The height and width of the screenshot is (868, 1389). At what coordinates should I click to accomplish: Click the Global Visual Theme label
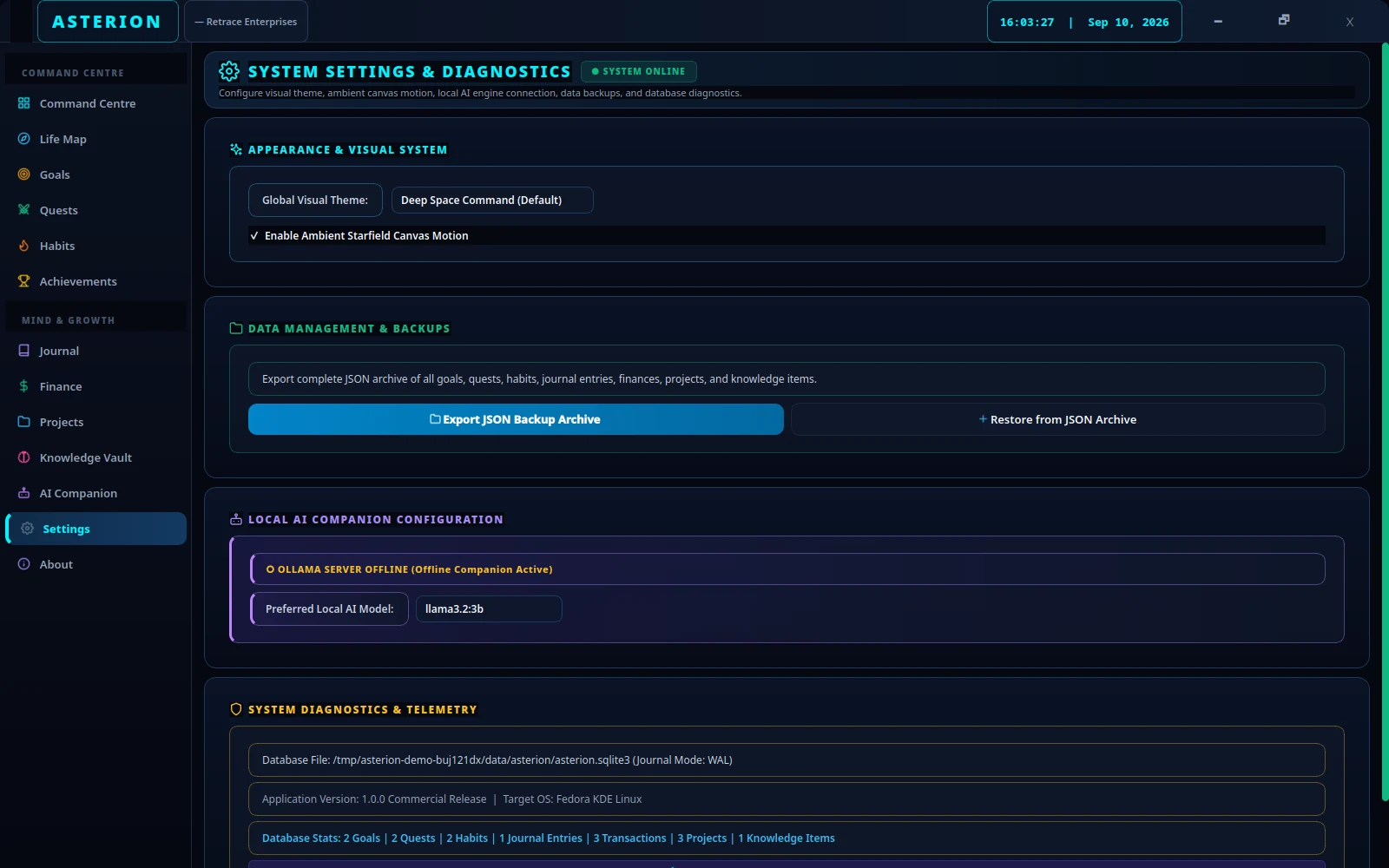pos(315,201)
